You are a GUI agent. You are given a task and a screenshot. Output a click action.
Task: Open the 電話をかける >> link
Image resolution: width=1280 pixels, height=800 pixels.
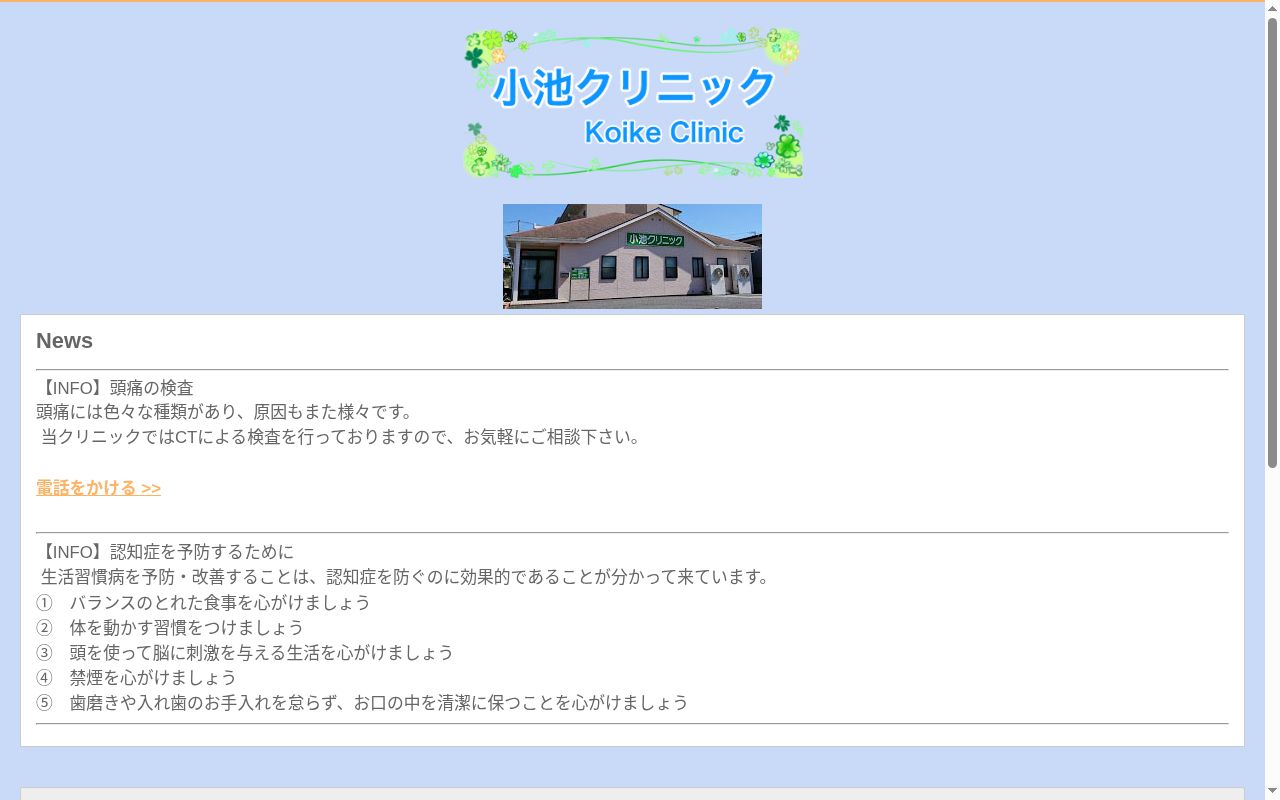(x=98, y=488)
